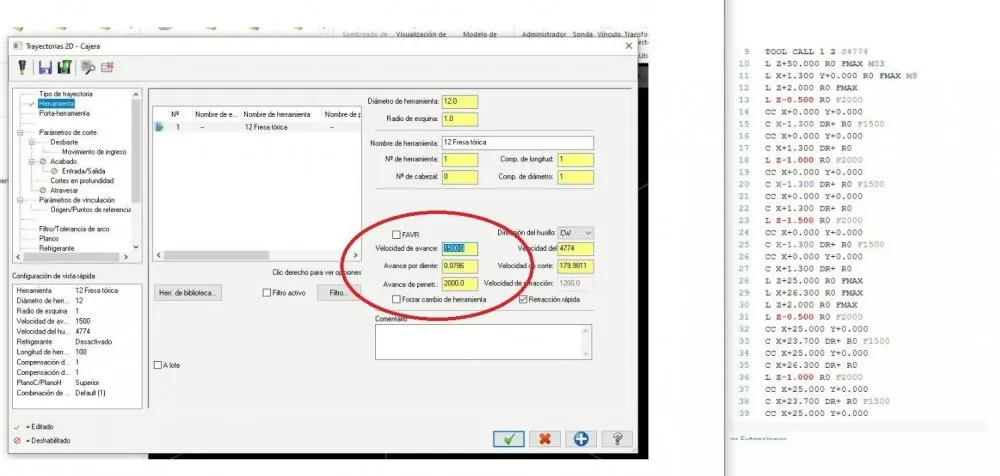Viewport: 1000px width, 476px height.
Task: Click the Nombre de herramienta column header
Action: point(277,114)
